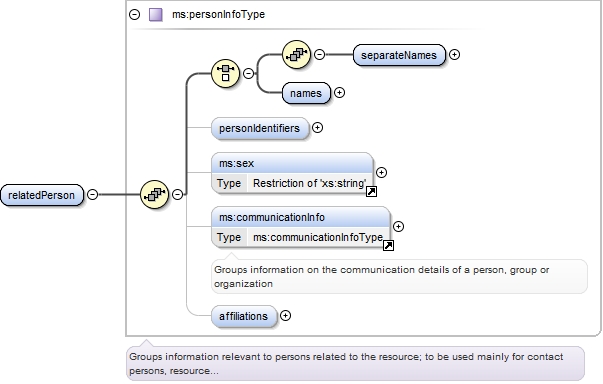This screenshot has width=603, height=384.
Task: Select the relatedPerson element node
Action: (x=42, y=195)
